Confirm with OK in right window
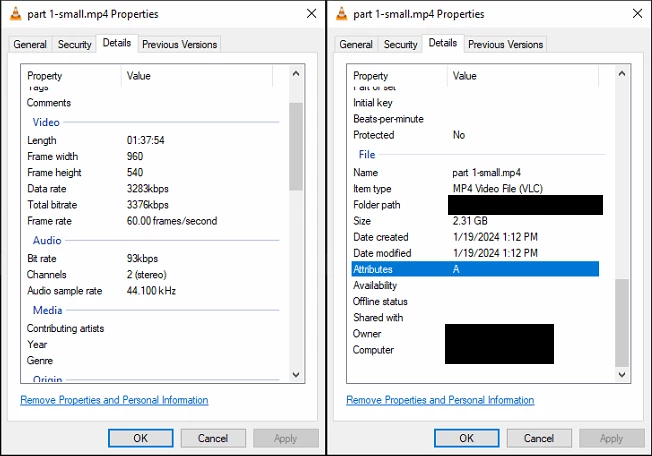Screen dimensions: 652x456 (467, 438)
